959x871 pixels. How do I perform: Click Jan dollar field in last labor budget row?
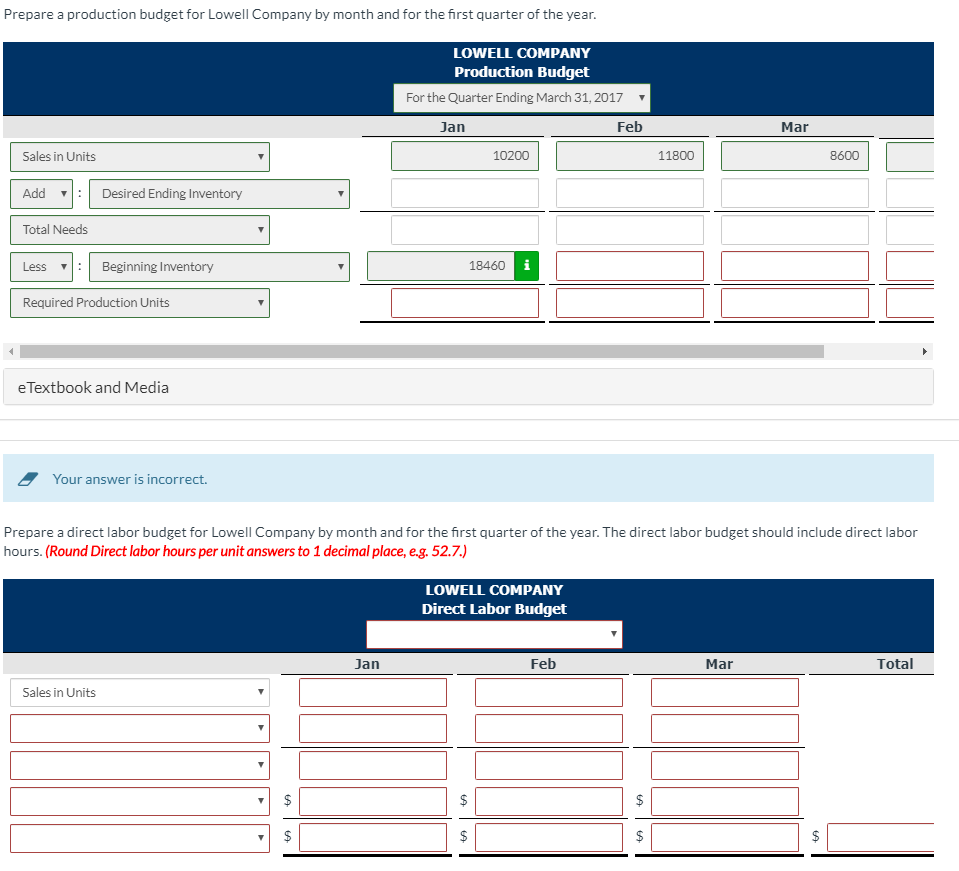coord(373,838)
